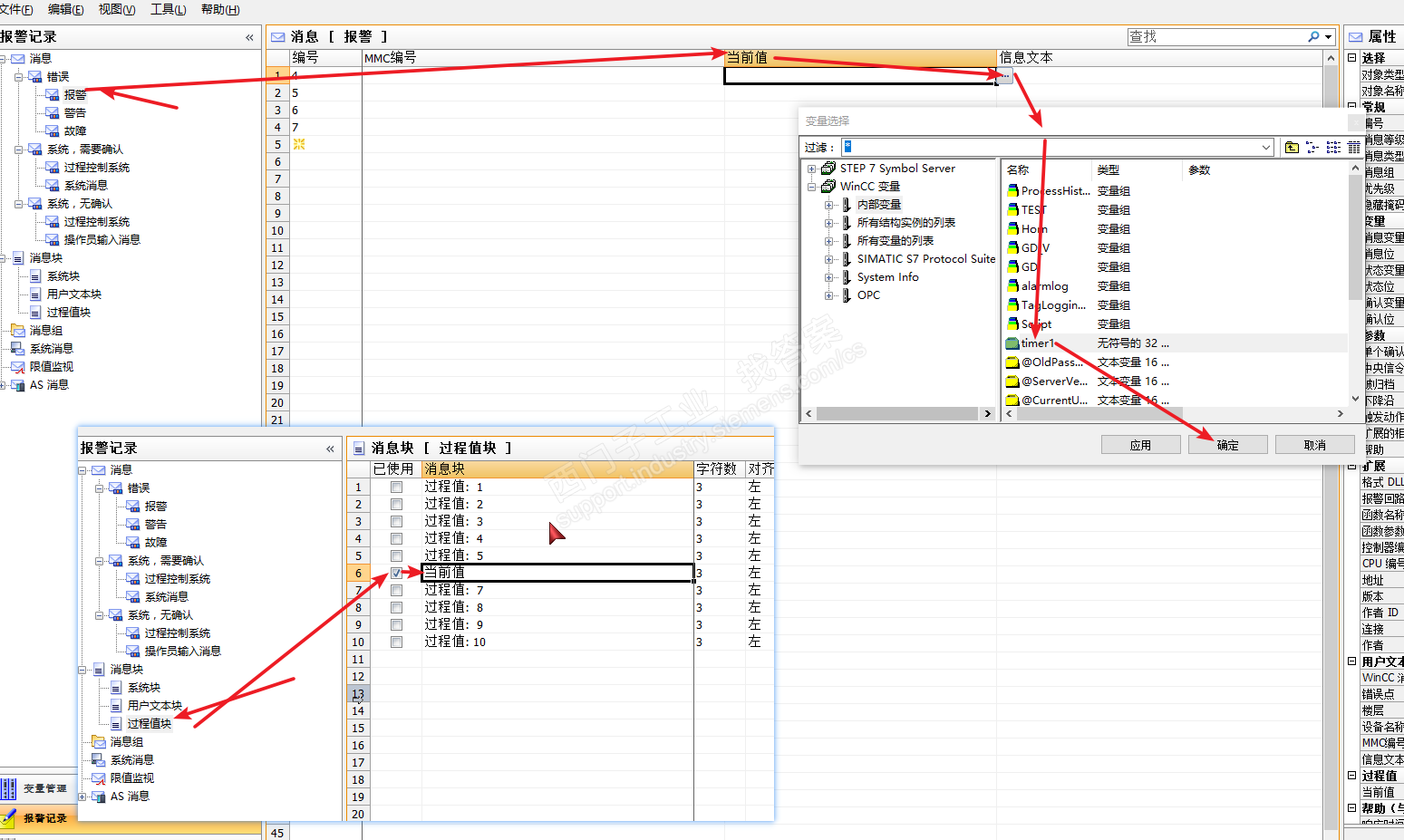Click the @OldPass tag icon
The height and width of the screenshot is (840, 1404).
click(x=1013, y=362)
